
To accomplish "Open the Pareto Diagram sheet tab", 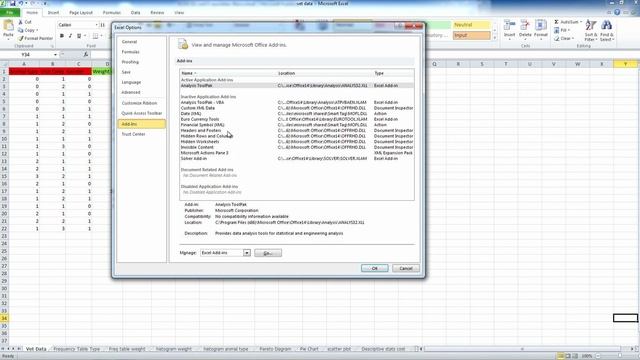I will click(275, 349).
